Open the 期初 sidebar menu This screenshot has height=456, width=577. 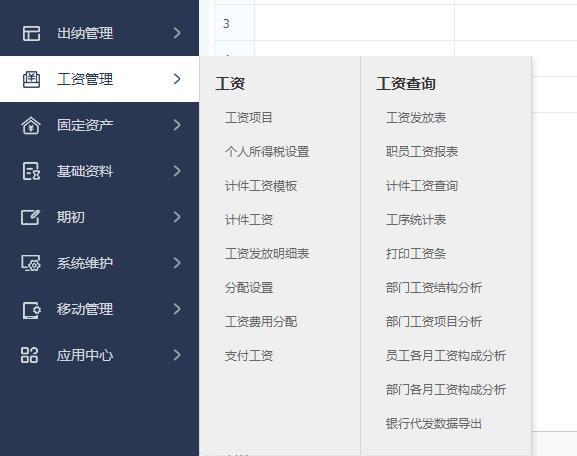point(99,217)
